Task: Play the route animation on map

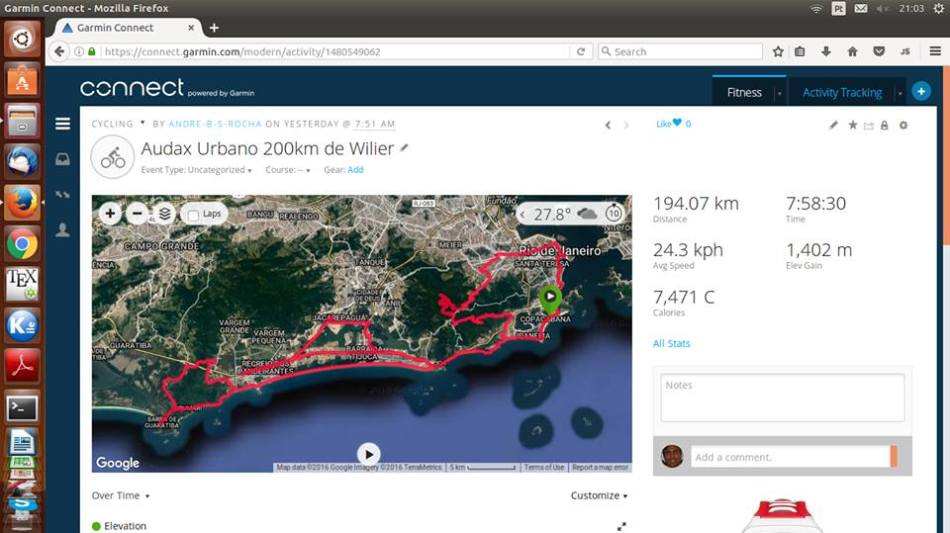Action: [x=368, y=454]
